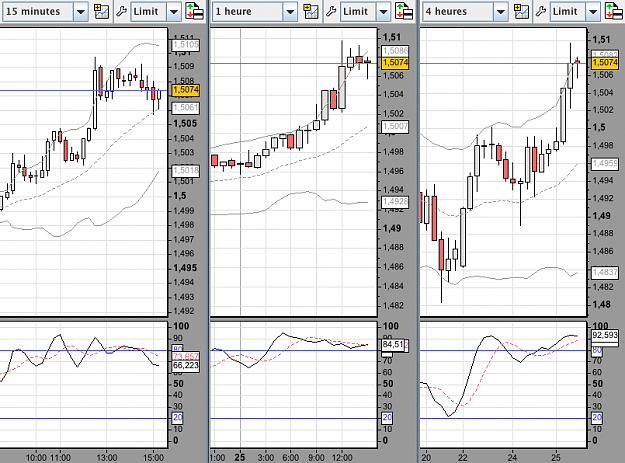
Task: Click the 20 level label in 4 heures stochastic
Action: pyautogui.click(x=597, y=418)
